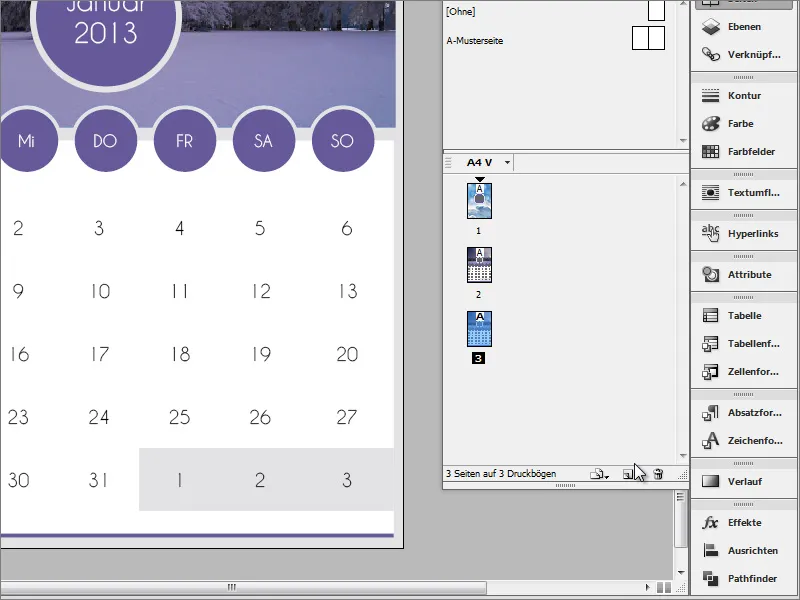The height and width of the screenshot is (600, 800).
Task: Click page number label 3
Action: 478,359
